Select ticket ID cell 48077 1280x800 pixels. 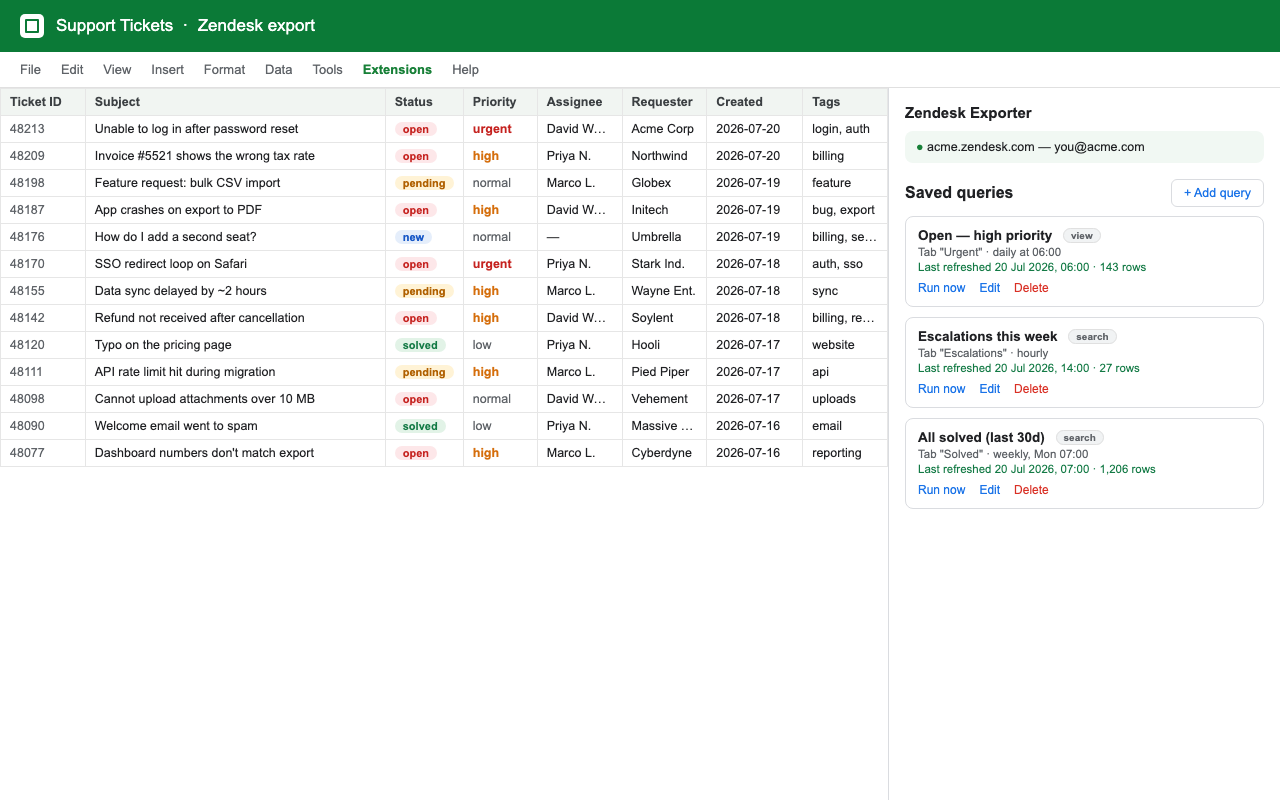coord(43,453)
